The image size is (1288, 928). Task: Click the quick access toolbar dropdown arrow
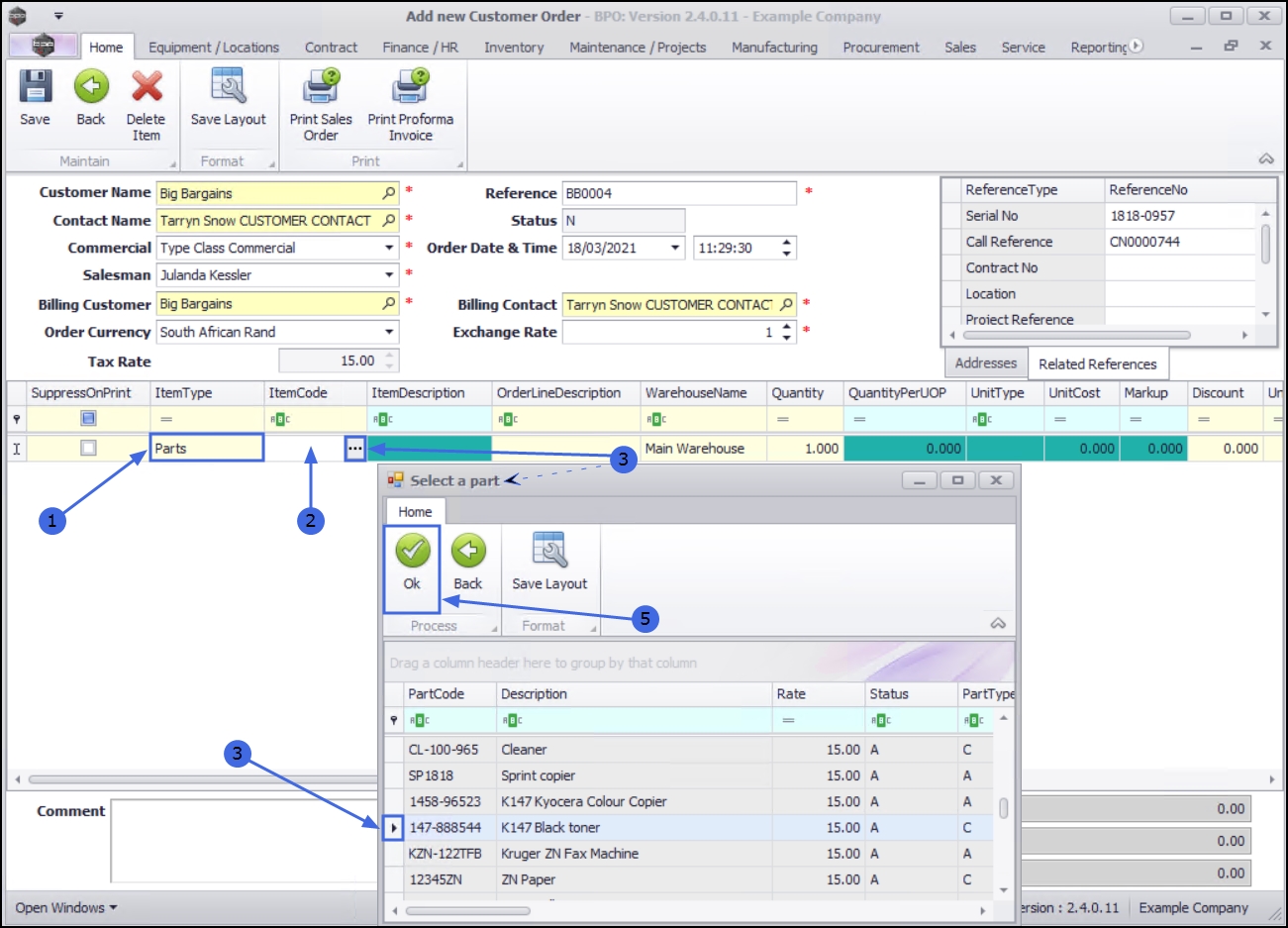point(58,16)
